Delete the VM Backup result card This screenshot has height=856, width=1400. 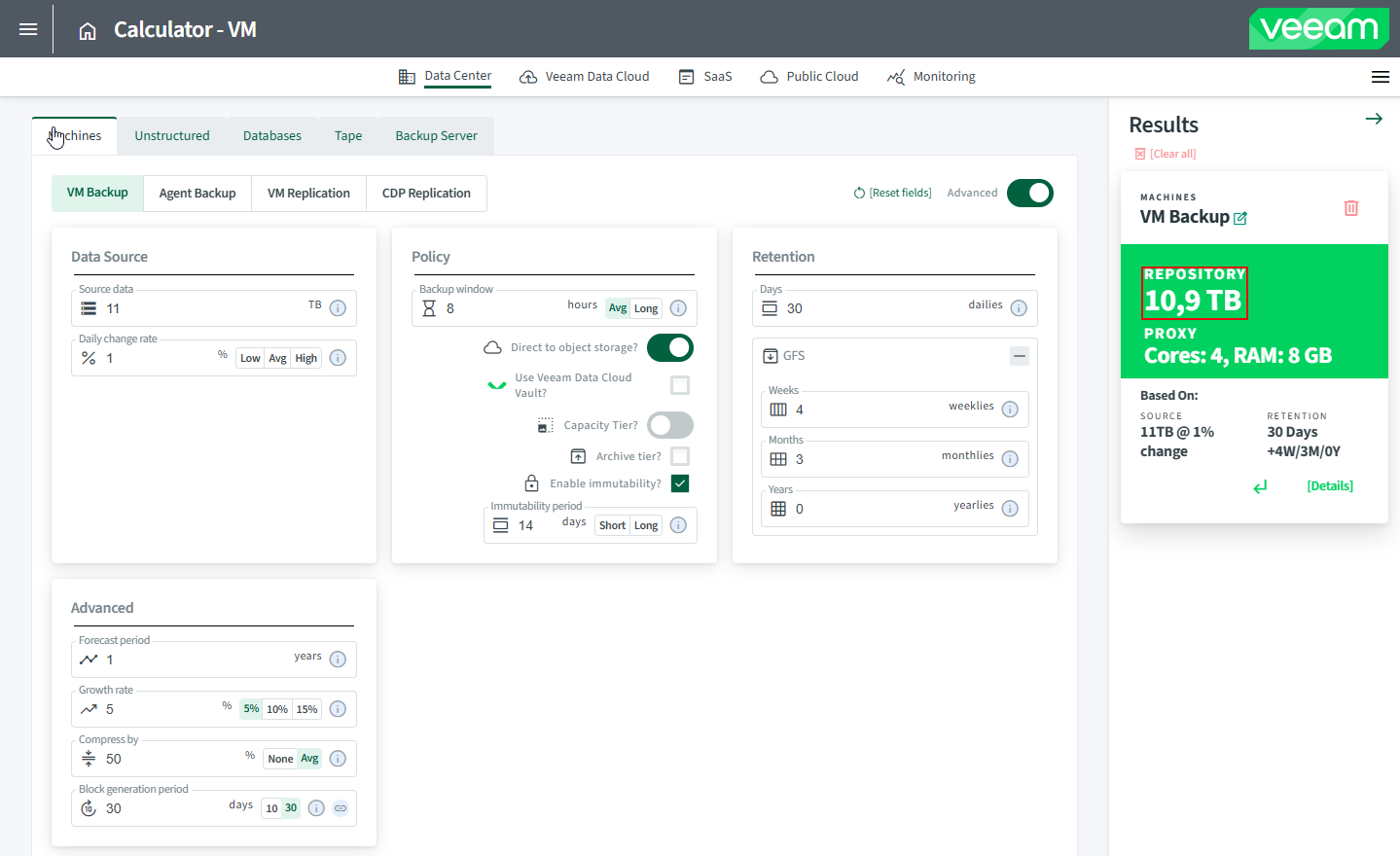coord(1351,208)
